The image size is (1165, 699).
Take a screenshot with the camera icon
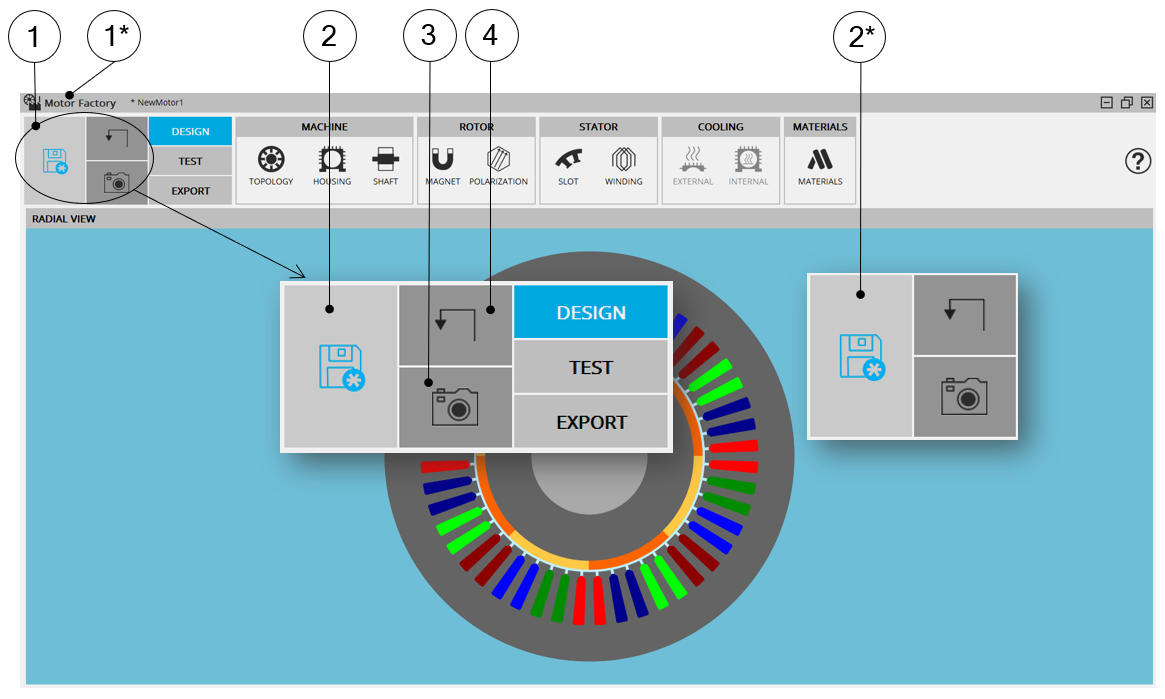click(x=117, y=182)
